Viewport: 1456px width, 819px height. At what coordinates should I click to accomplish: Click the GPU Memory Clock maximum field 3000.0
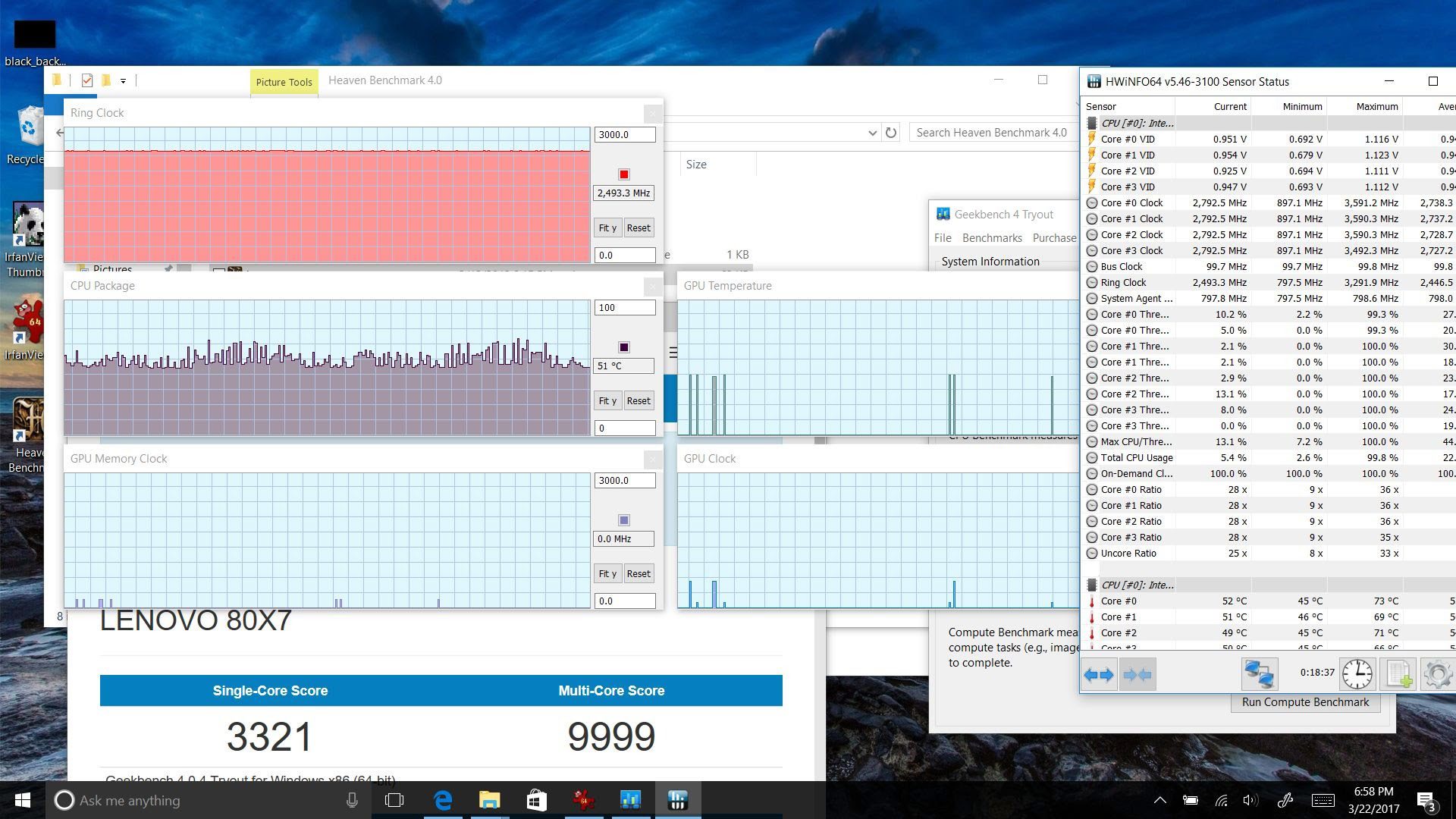[624, 481]
